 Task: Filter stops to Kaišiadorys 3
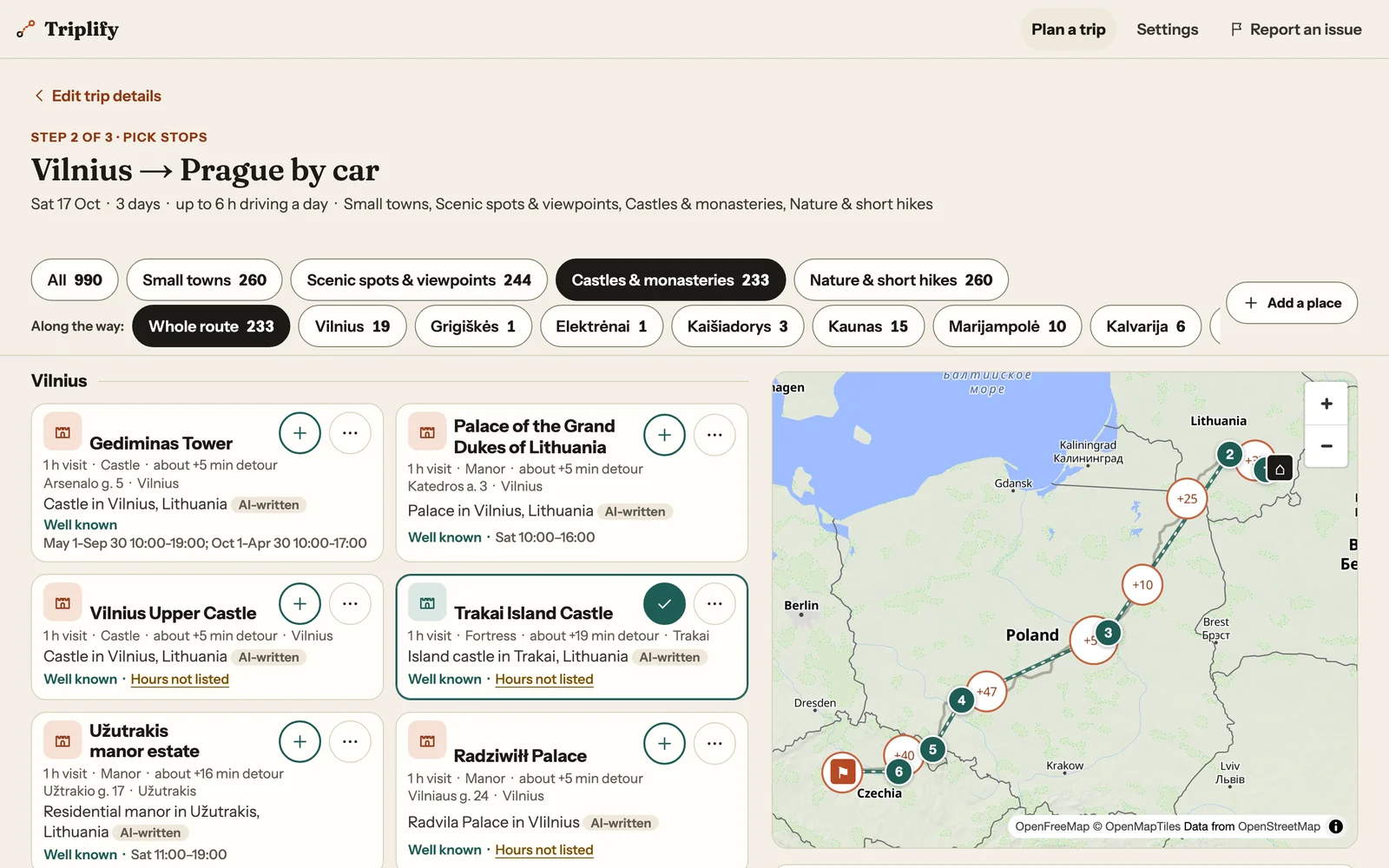(x=737, y=326)
